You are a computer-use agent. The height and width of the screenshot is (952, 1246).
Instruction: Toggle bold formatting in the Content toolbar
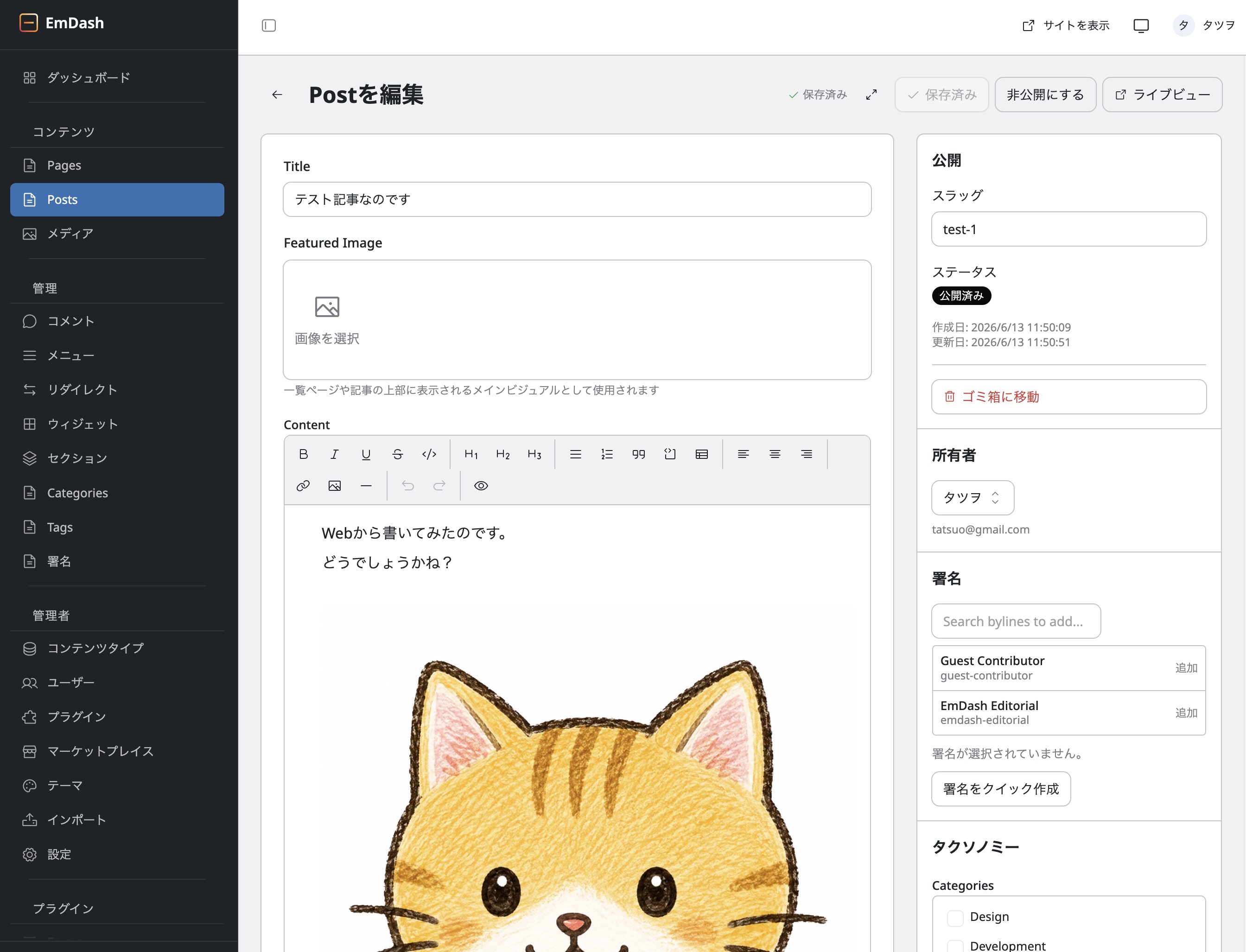(x=303, y=454)
